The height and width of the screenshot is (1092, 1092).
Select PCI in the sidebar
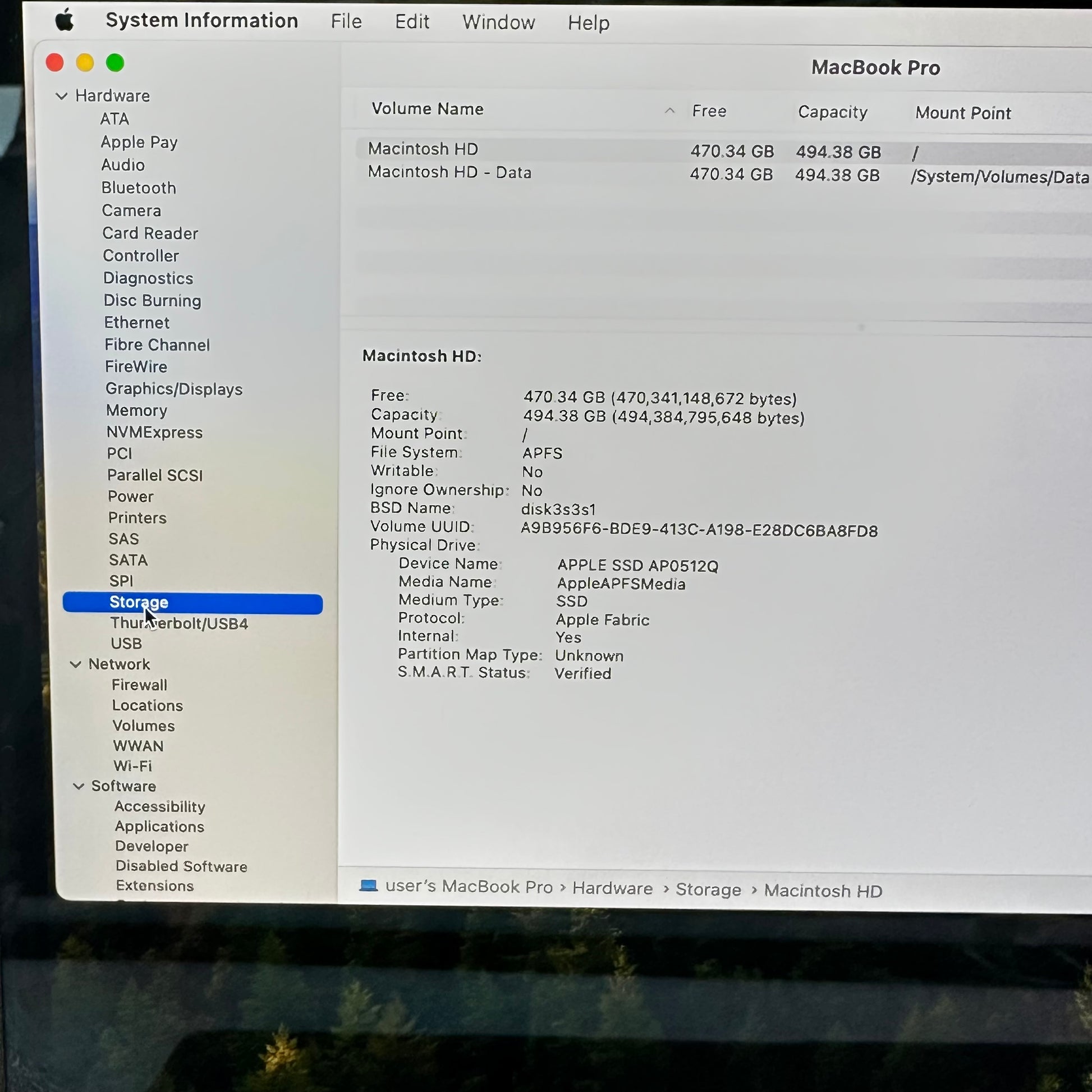[x=120, y=454]
